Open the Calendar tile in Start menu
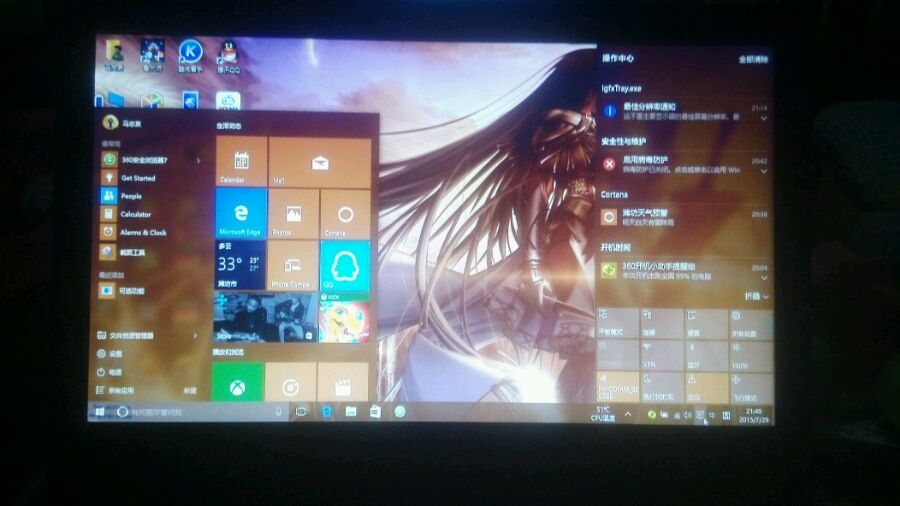 click(242, 161)
